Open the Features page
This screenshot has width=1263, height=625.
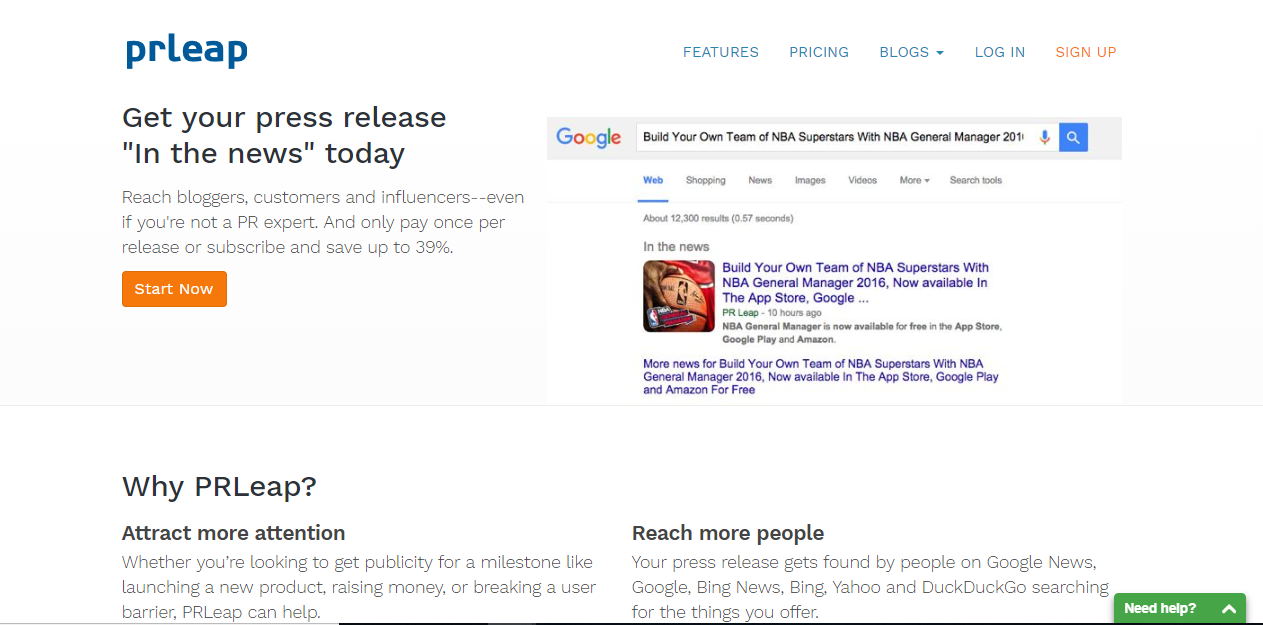(720, 52)
